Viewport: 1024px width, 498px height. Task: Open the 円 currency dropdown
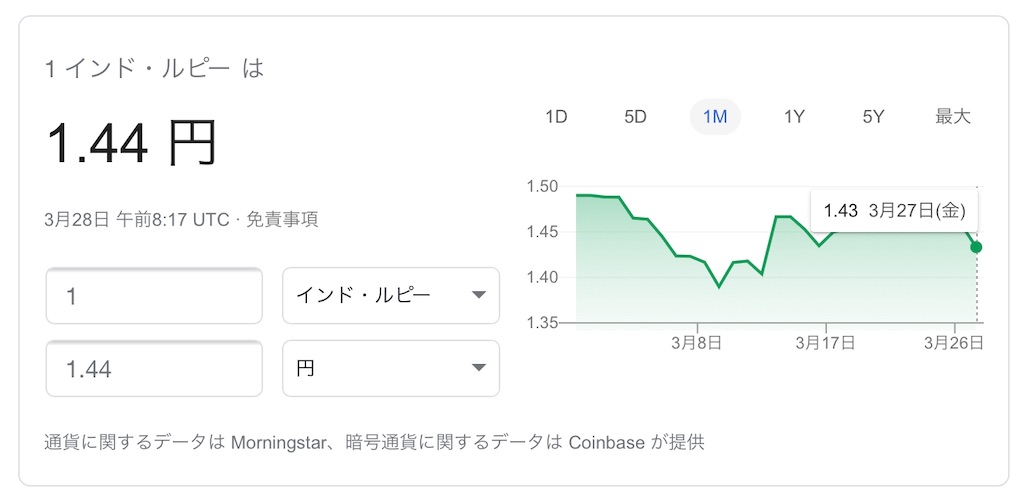tap(391, 369)
